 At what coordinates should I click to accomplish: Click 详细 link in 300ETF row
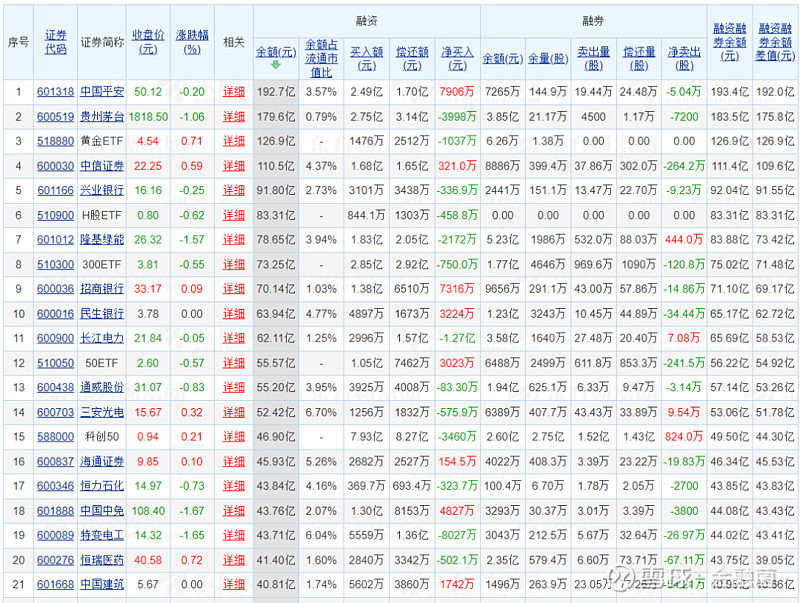pyautogui.click(x=234, y=265)
